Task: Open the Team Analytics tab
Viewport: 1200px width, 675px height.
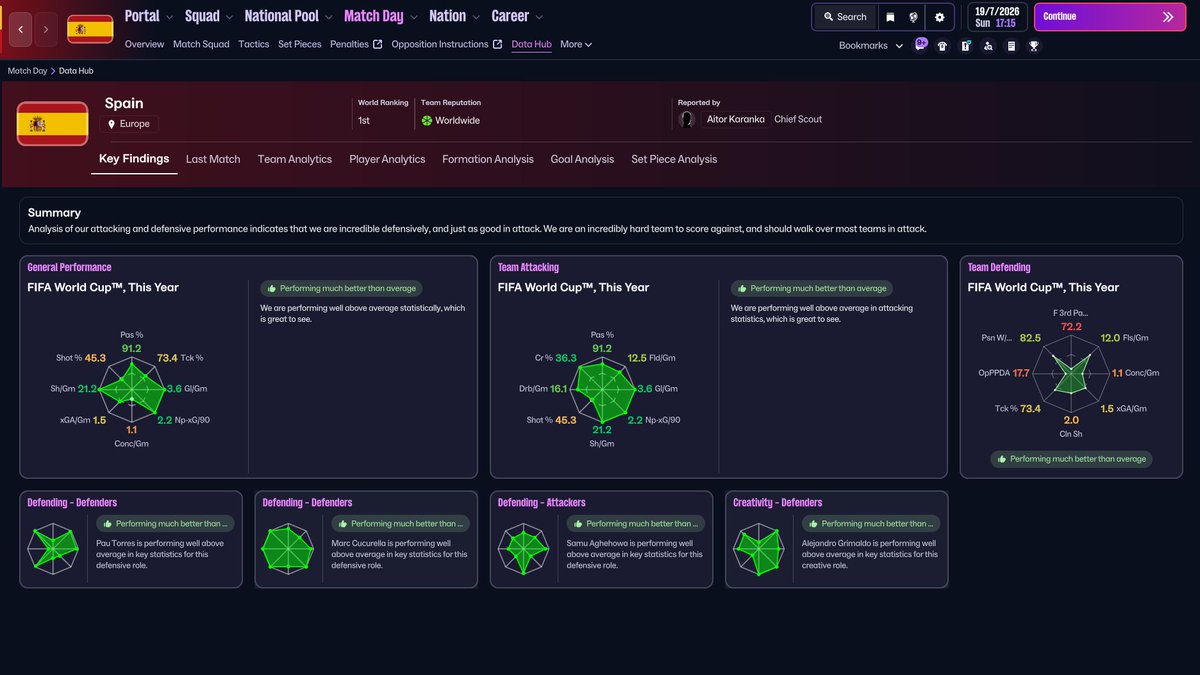Action: coord(295,159)
